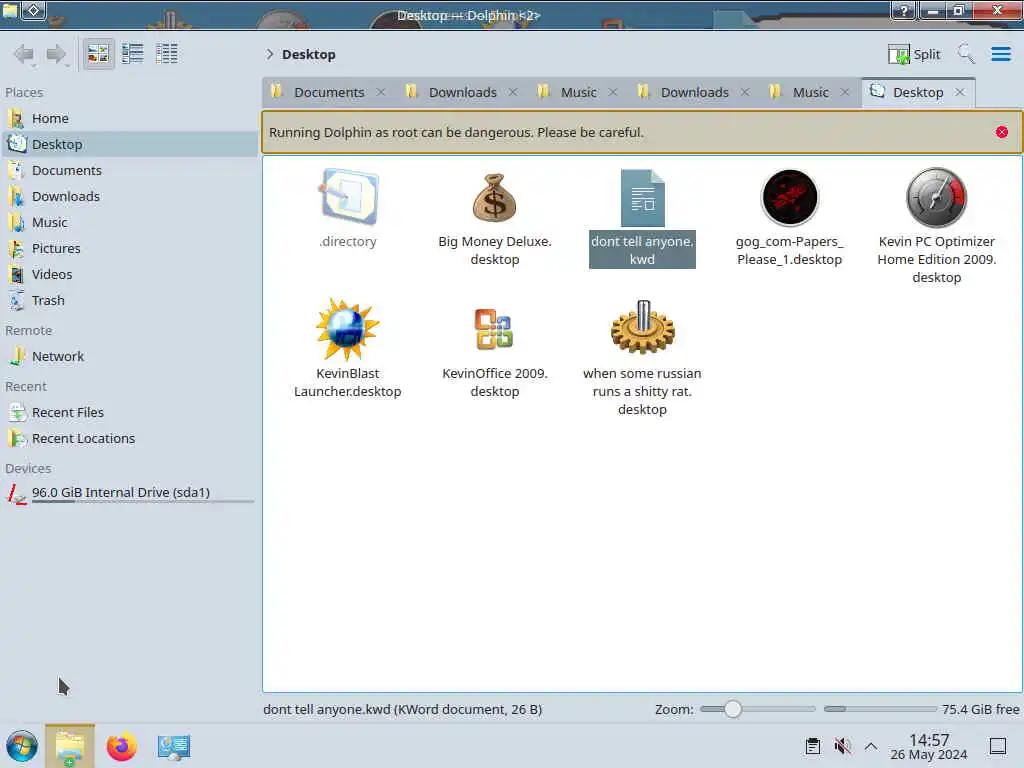The width and height of the screenshot is (1024, 768).
Task: Select dont tell anyone.kwd document icon
Action: pyautogui.click(x=642, y=198)
